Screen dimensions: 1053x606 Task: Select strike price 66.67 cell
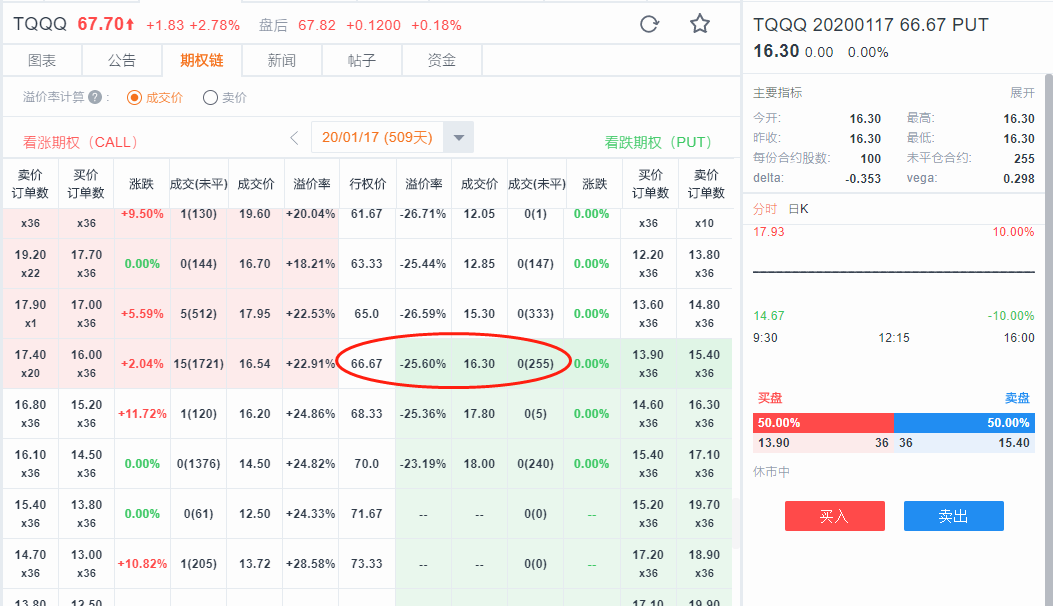(367, 363)
